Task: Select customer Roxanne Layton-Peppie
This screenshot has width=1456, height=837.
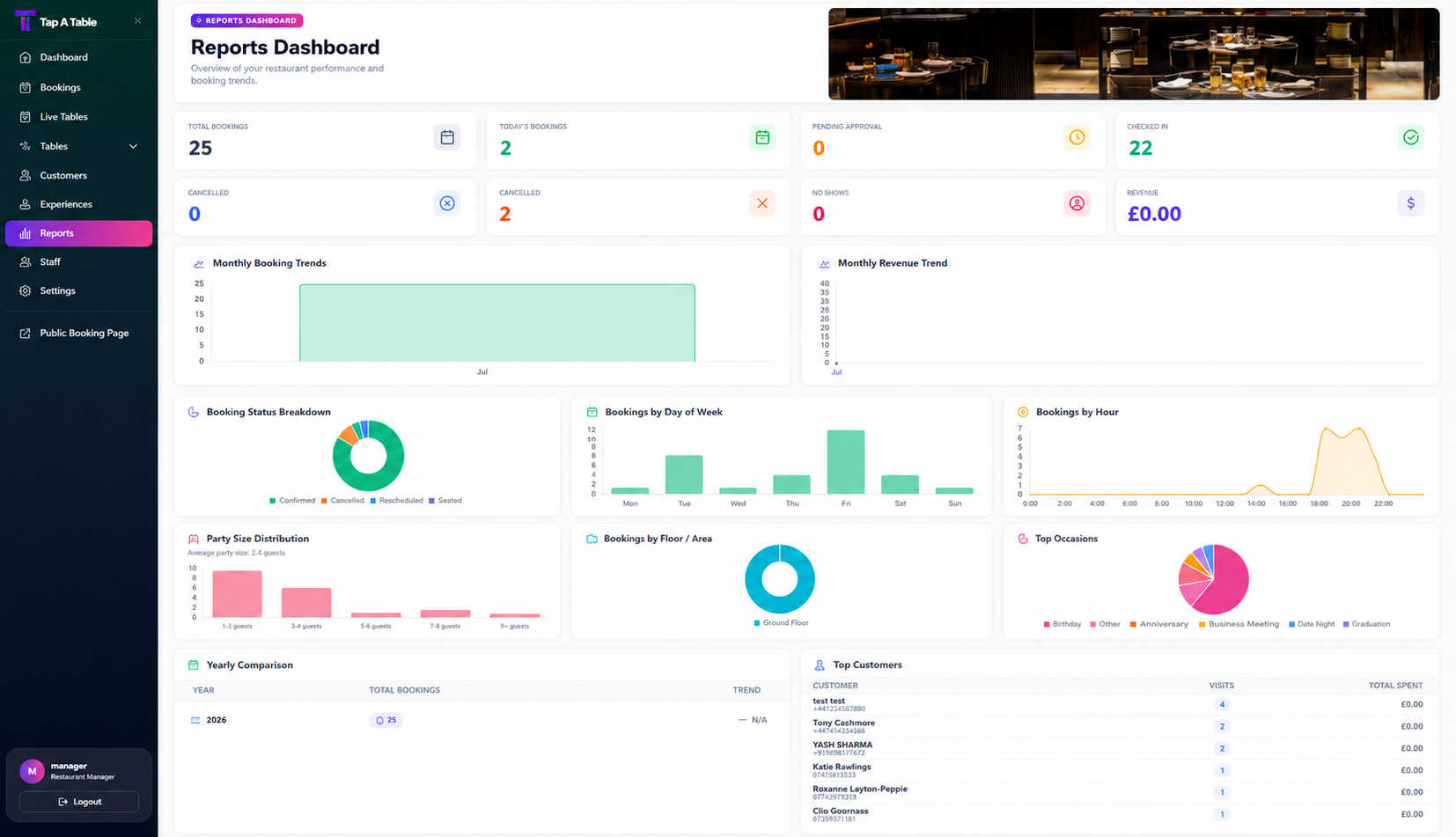Action: click(1120, 792)
